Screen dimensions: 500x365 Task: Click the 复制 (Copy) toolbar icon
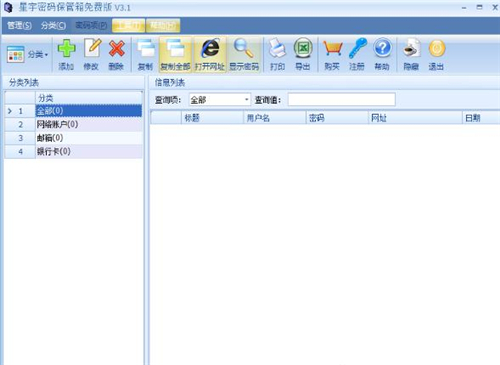(x=146, y=49)
